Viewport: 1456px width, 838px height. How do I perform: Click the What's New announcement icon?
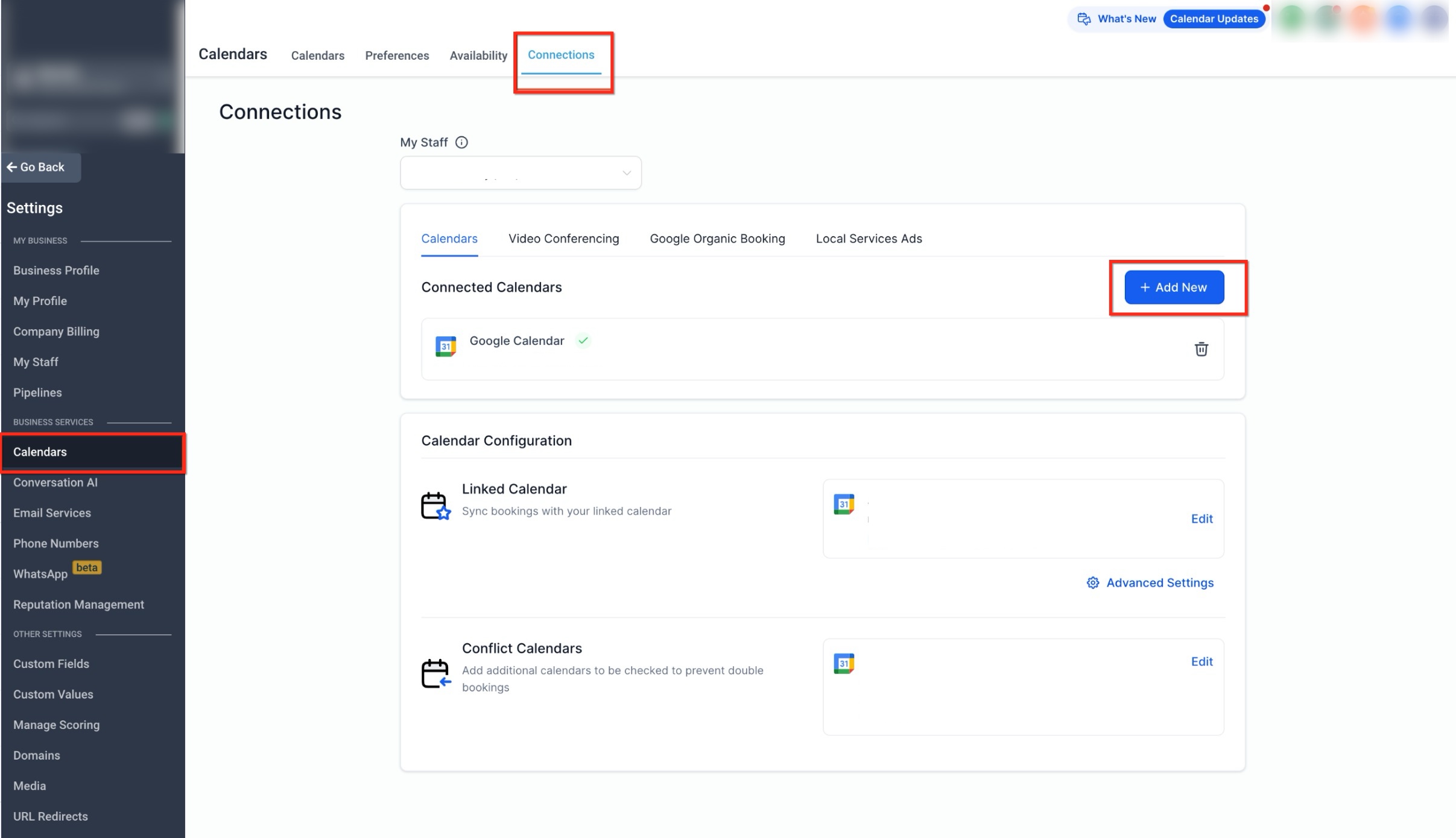pos(1084,19)
